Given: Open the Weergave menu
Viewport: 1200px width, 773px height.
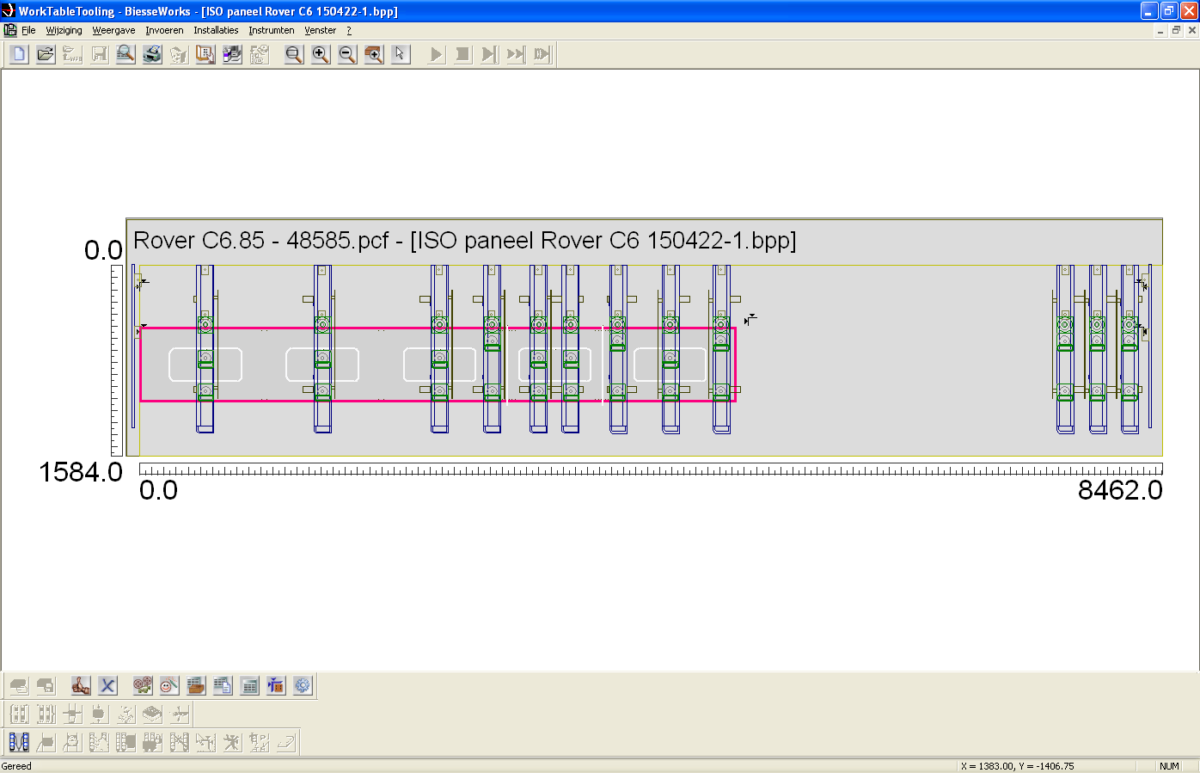Looking at the screenshot, I should (113, 30).
